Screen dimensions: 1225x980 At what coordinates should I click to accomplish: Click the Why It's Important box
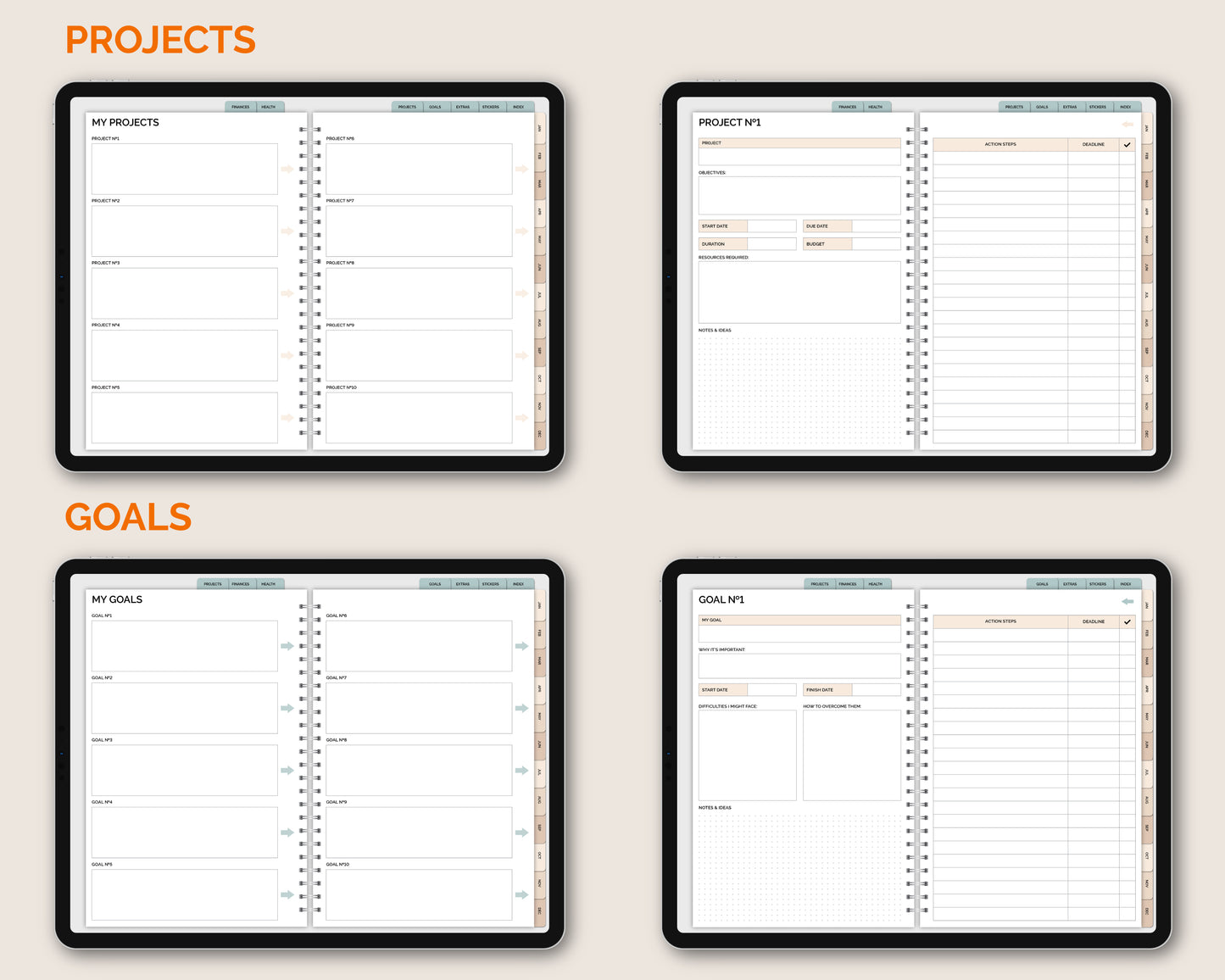point(799,666)
